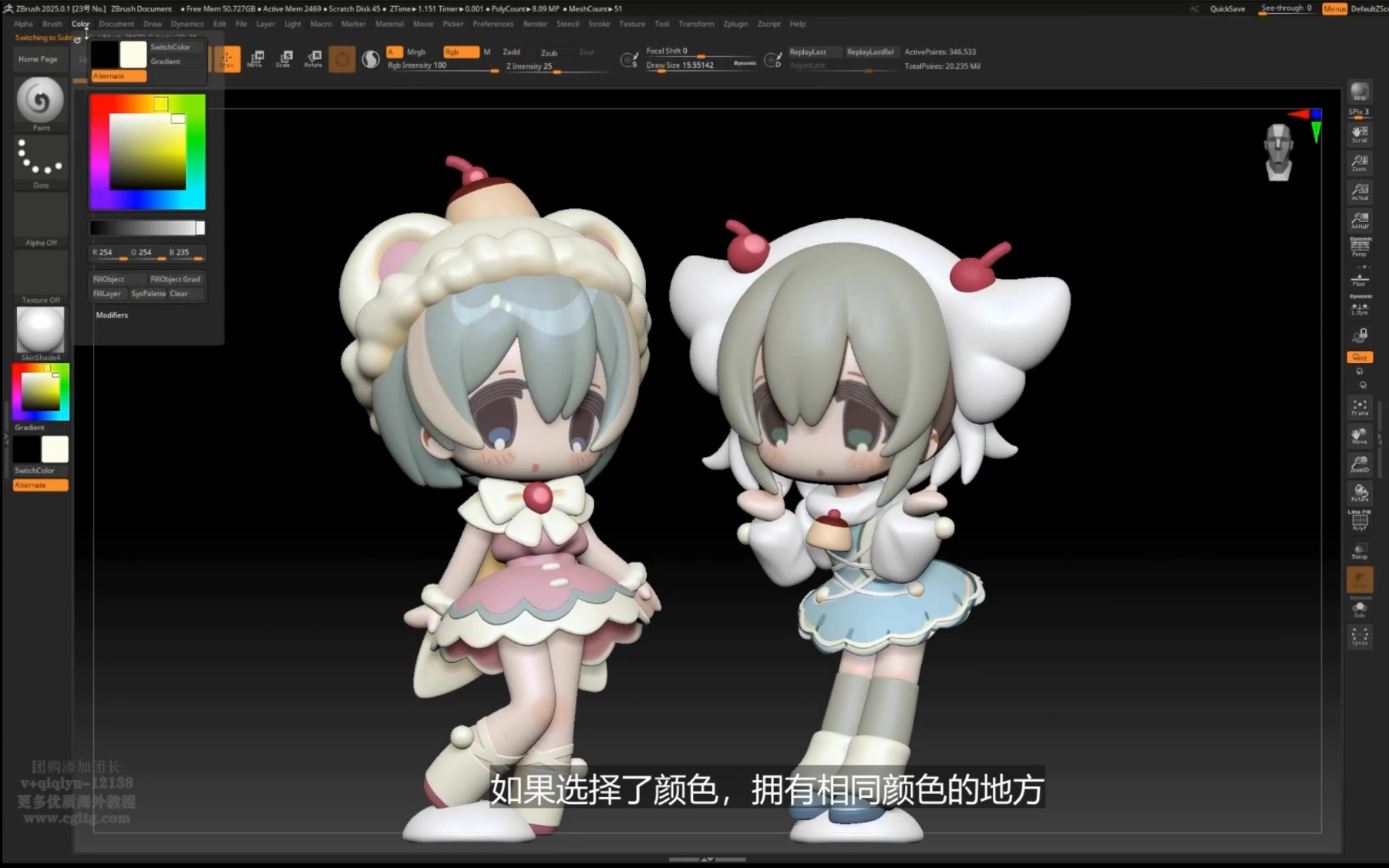This screenshot has height=868, width=1389.
Task: Open the Preferences menu
Action: [x=493, y=24]
